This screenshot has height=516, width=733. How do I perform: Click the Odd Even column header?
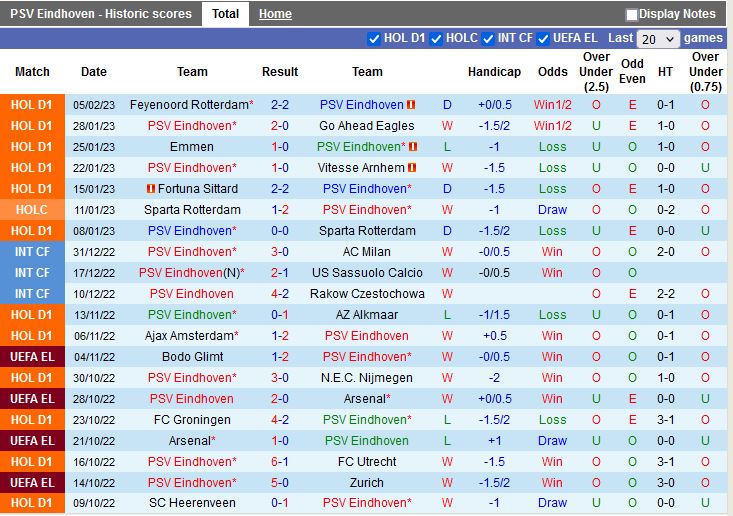pyautogui.click(x=632, y=71)
